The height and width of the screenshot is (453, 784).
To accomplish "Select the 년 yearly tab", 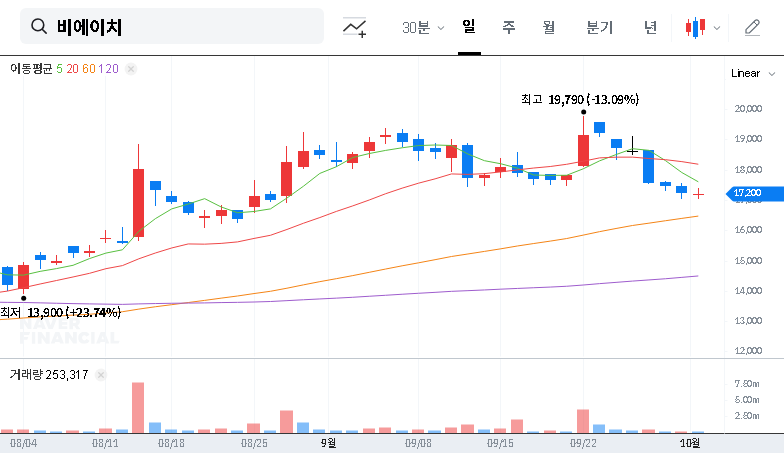I will tap(650, 27).
